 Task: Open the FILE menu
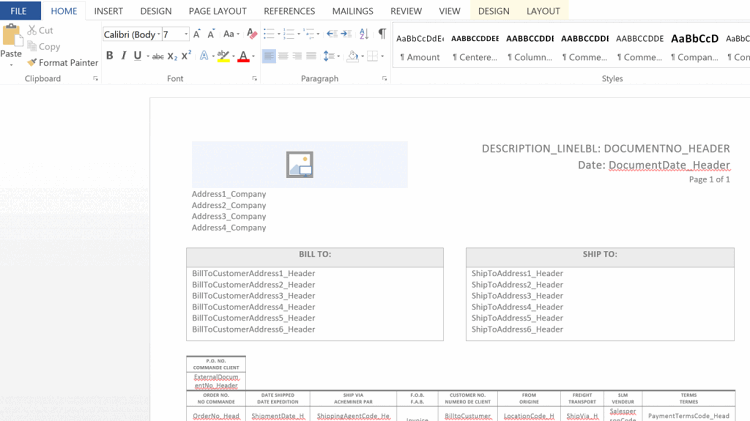tap(18, 11)
